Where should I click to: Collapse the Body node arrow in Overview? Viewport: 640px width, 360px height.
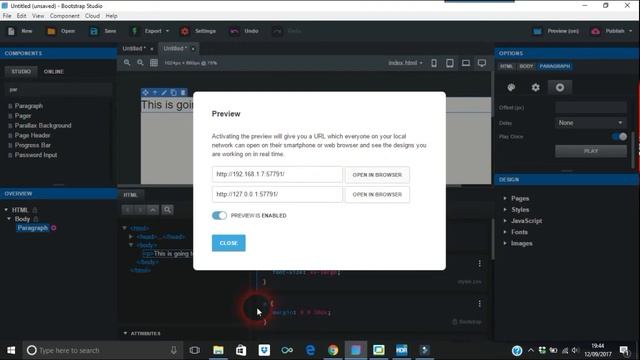[9, 219]
